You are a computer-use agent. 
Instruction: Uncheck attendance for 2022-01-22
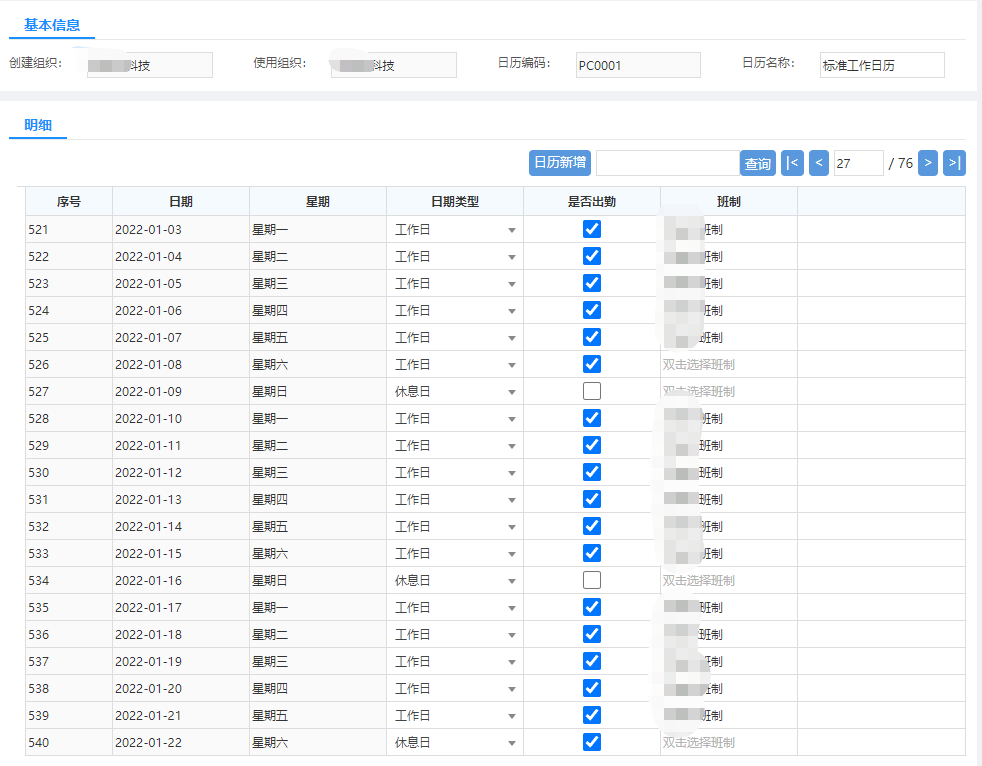click(592, 742)
